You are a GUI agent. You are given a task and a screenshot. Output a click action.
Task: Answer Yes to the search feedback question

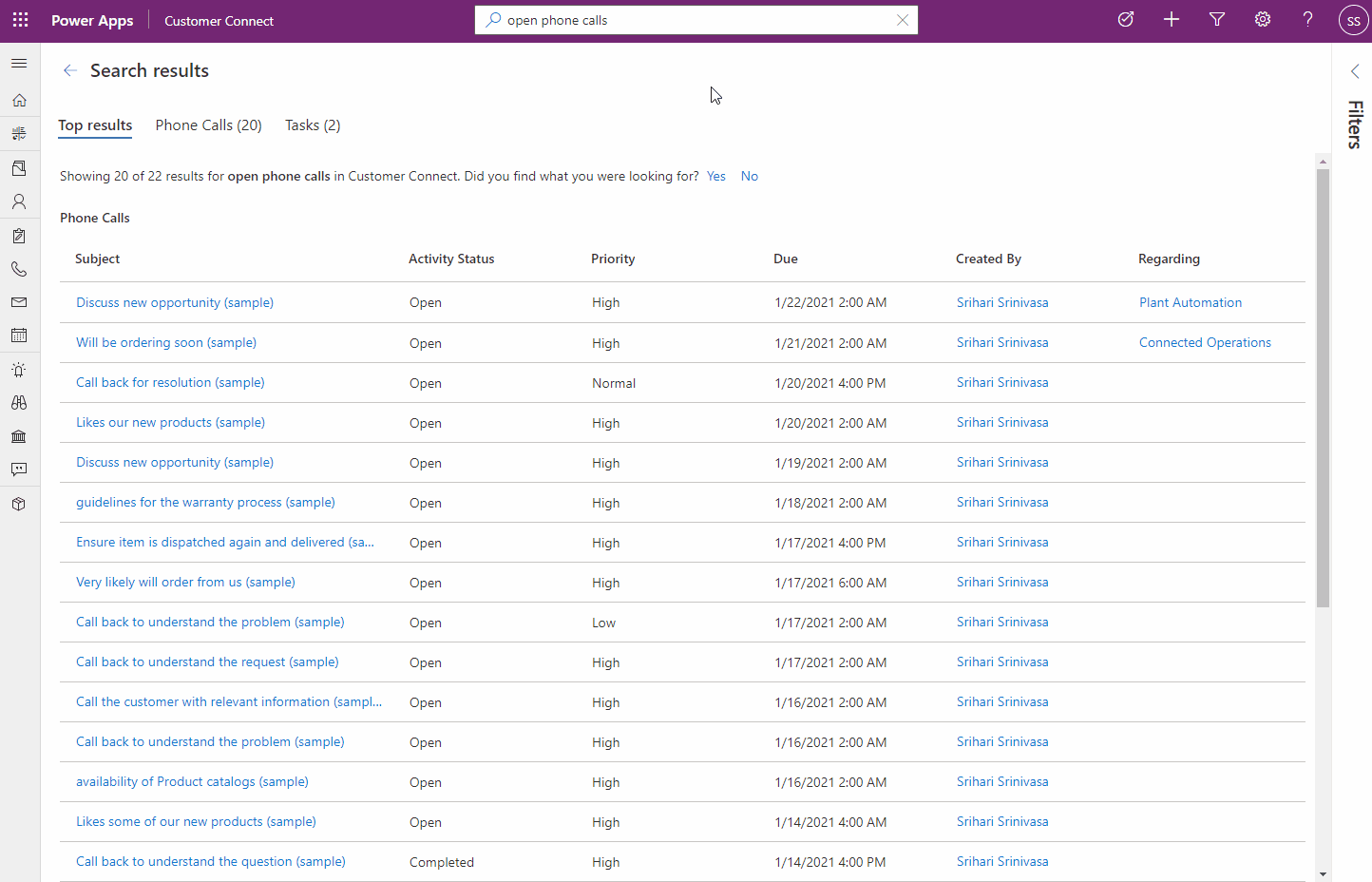click(x=715, y=176)
